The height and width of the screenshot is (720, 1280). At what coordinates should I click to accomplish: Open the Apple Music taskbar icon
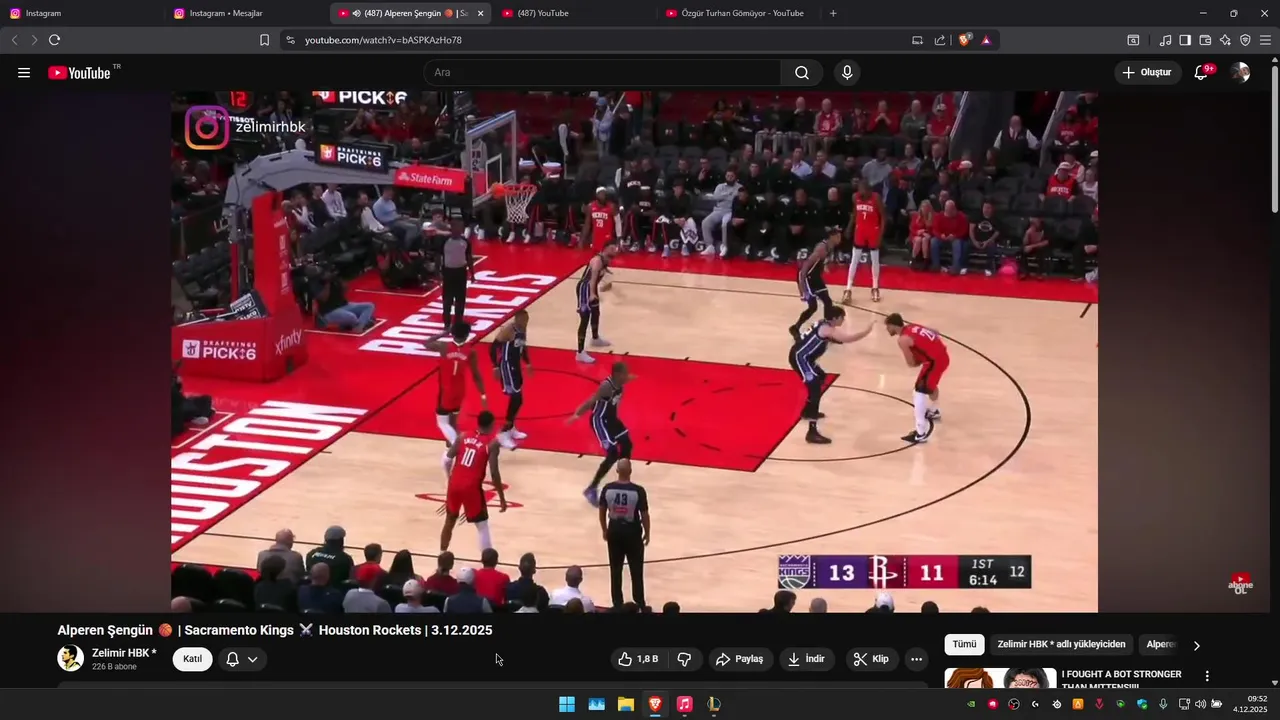684,704
